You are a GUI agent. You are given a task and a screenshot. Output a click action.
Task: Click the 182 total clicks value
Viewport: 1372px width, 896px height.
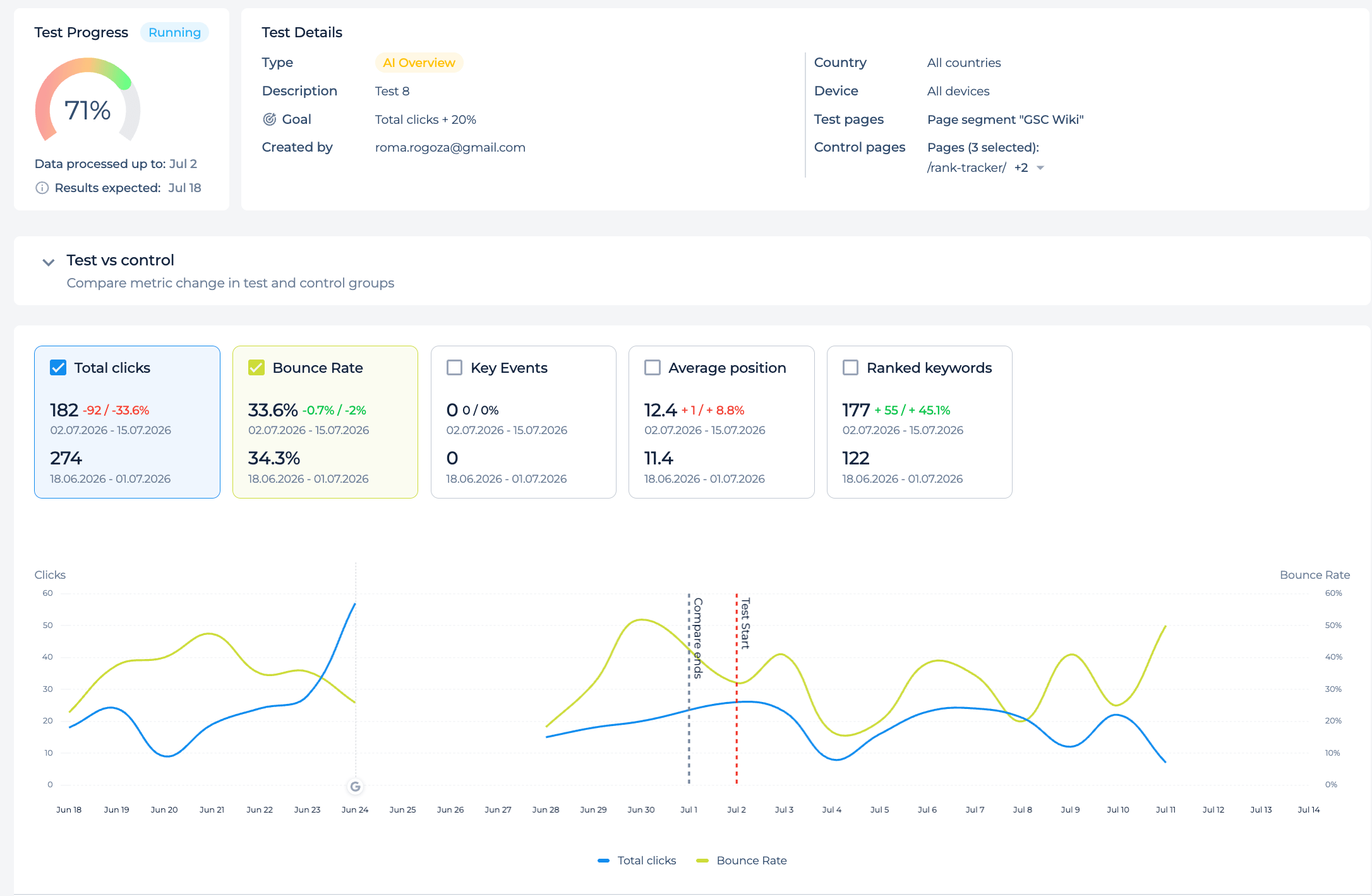point(64,410)
